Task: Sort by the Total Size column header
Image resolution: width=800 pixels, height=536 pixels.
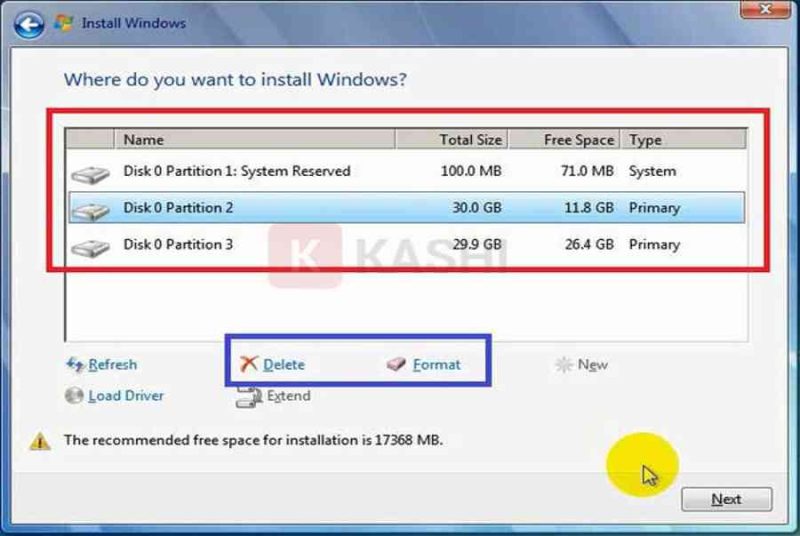Action: point(451,139)
